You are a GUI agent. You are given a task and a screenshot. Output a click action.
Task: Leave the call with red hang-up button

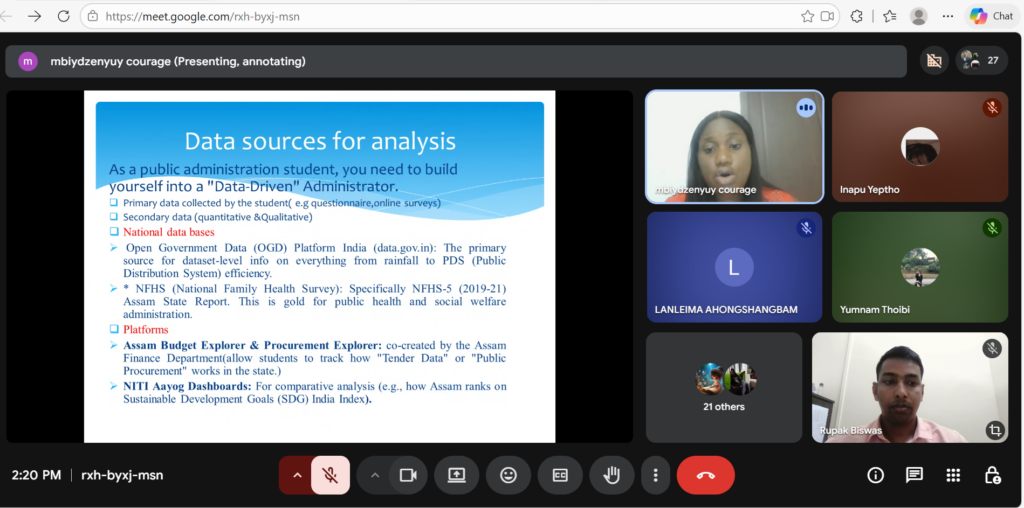705,475
